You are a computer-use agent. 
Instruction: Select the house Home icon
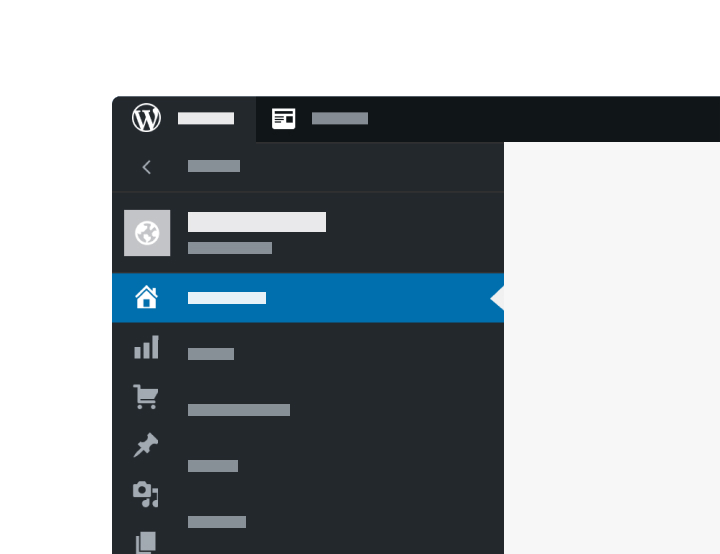click(x=146, y=297)
